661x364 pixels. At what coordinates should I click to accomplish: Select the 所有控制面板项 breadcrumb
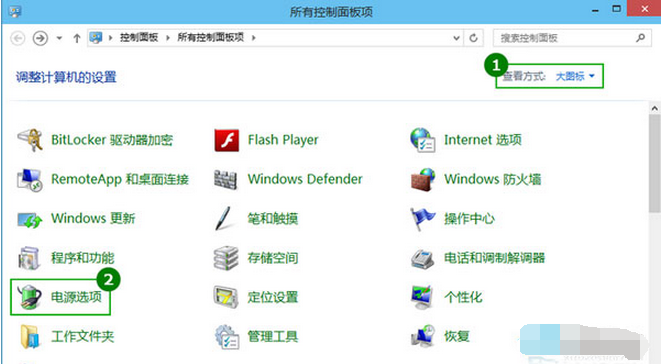(x=210, y=38)
